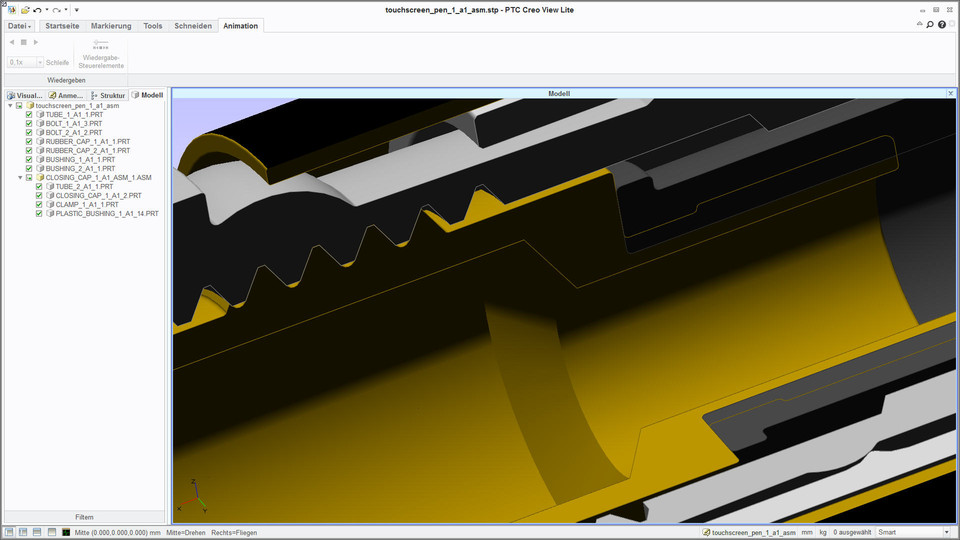The width and height of the screenshot is (960, 540).
Task: Click the kg unit in the status bar
Action: 823,533
